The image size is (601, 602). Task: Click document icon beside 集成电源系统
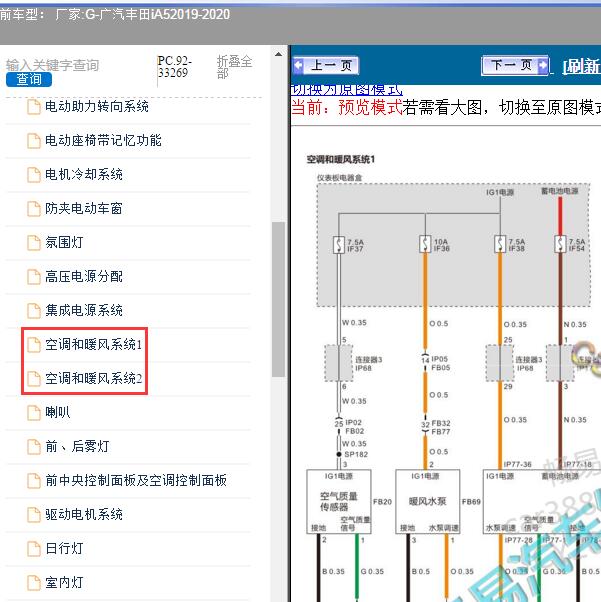pos(34,311)
